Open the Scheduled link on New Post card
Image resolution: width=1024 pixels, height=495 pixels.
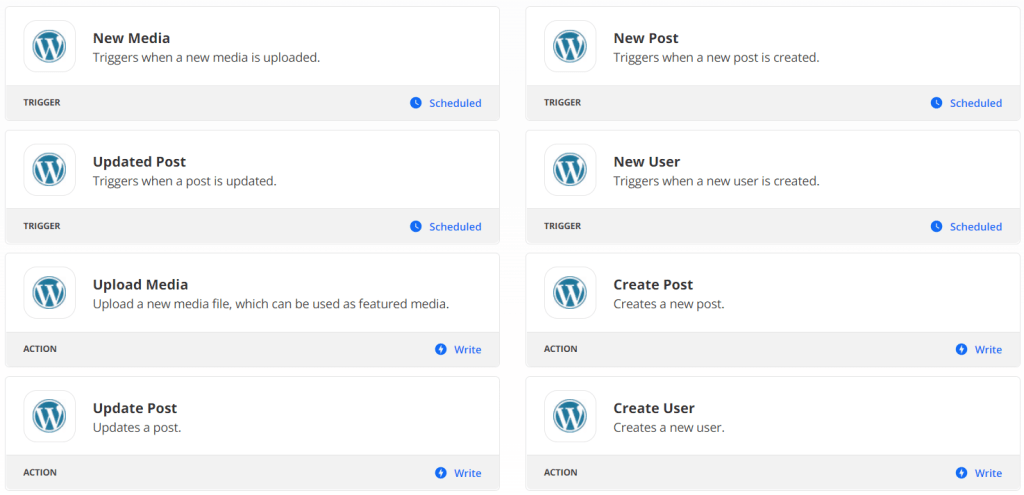[x=976, y=103]
